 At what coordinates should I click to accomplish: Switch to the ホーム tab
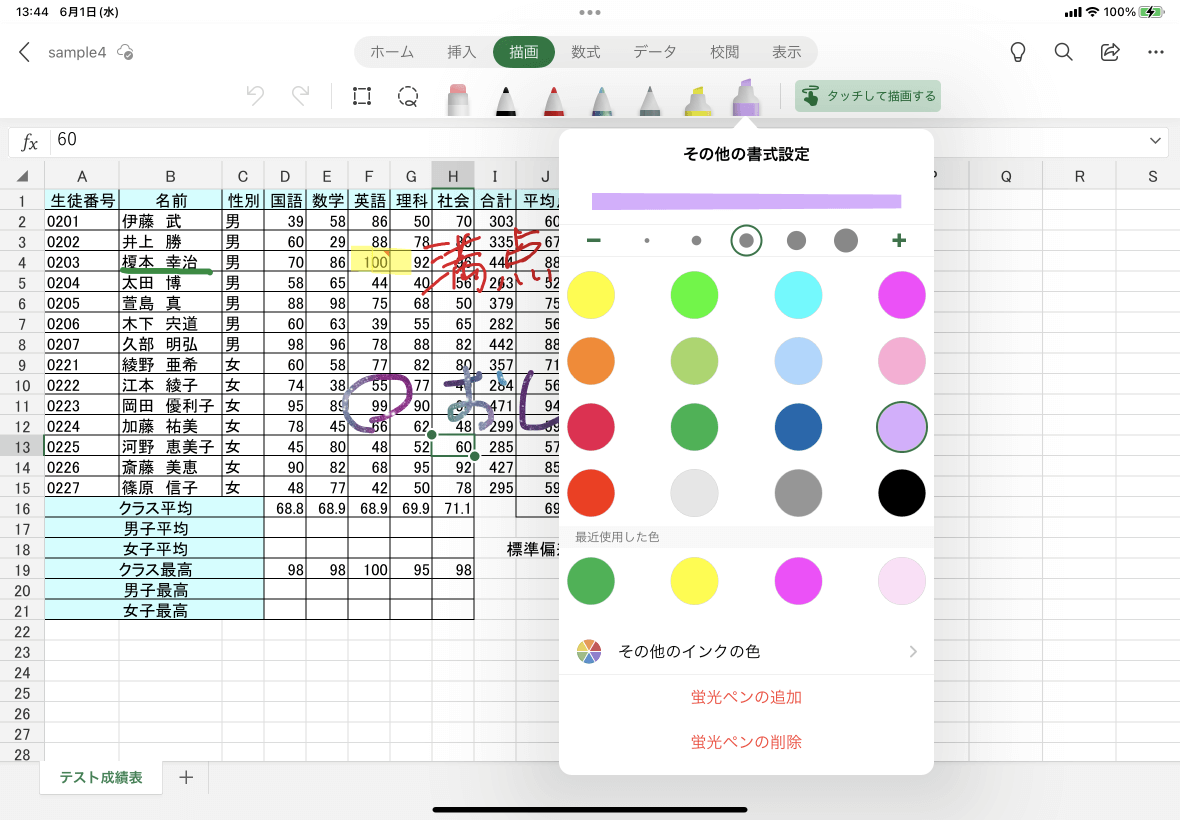click(392, 52)
